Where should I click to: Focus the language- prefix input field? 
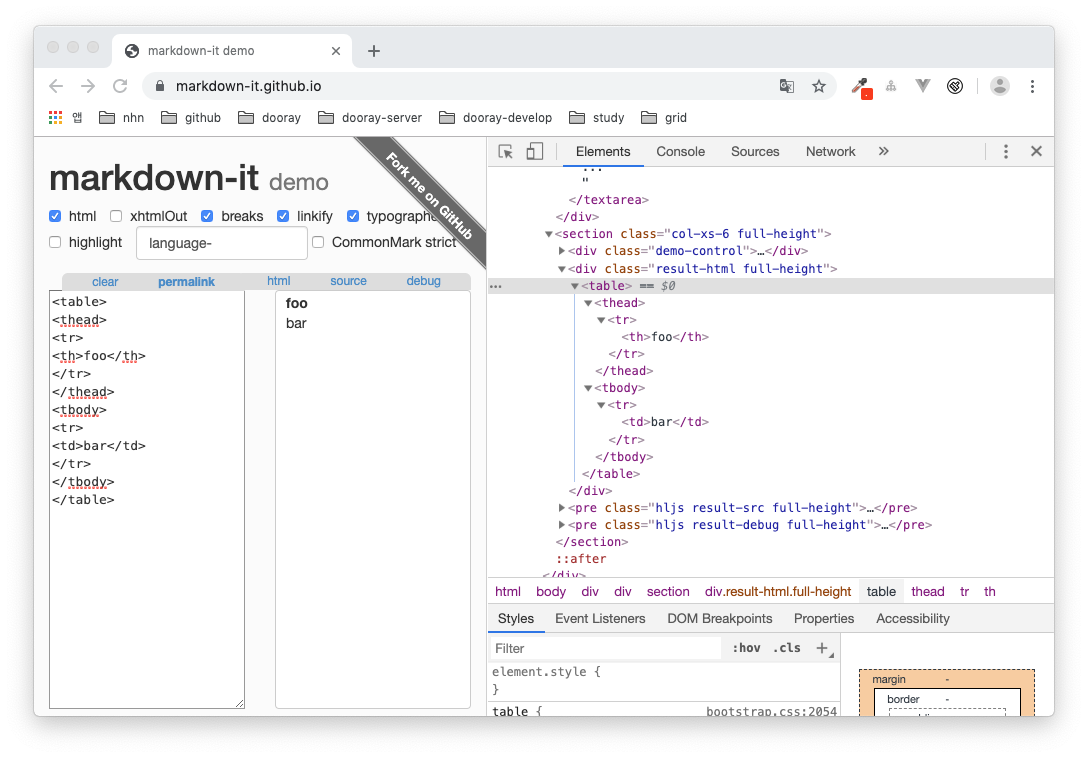coord(221,243)
